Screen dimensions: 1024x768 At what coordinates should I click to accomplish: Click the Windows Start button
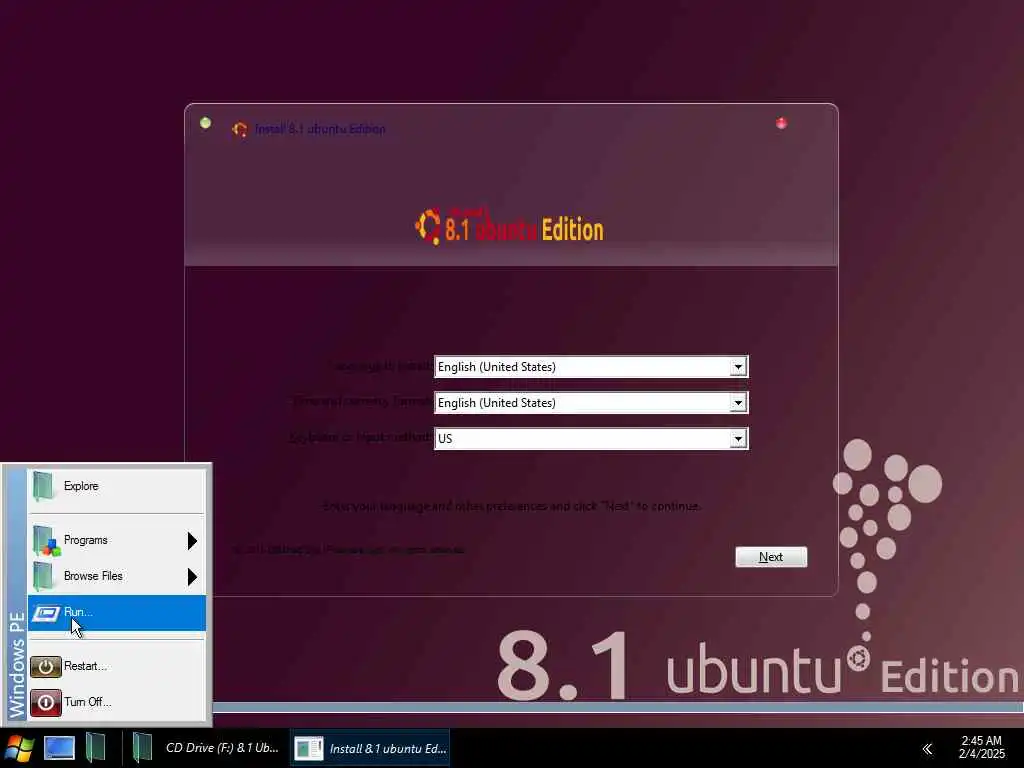19,748
